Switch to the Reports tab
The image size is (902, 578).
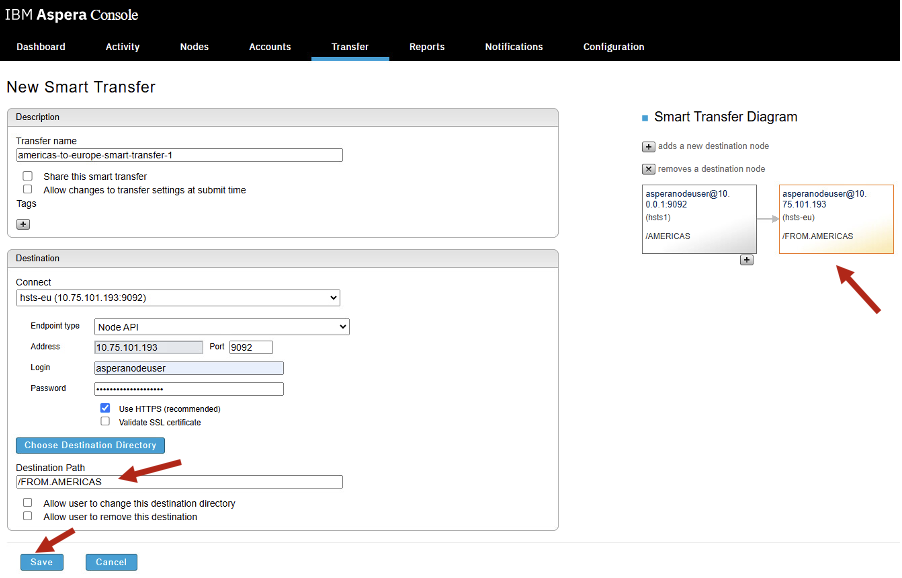point(427,47)
